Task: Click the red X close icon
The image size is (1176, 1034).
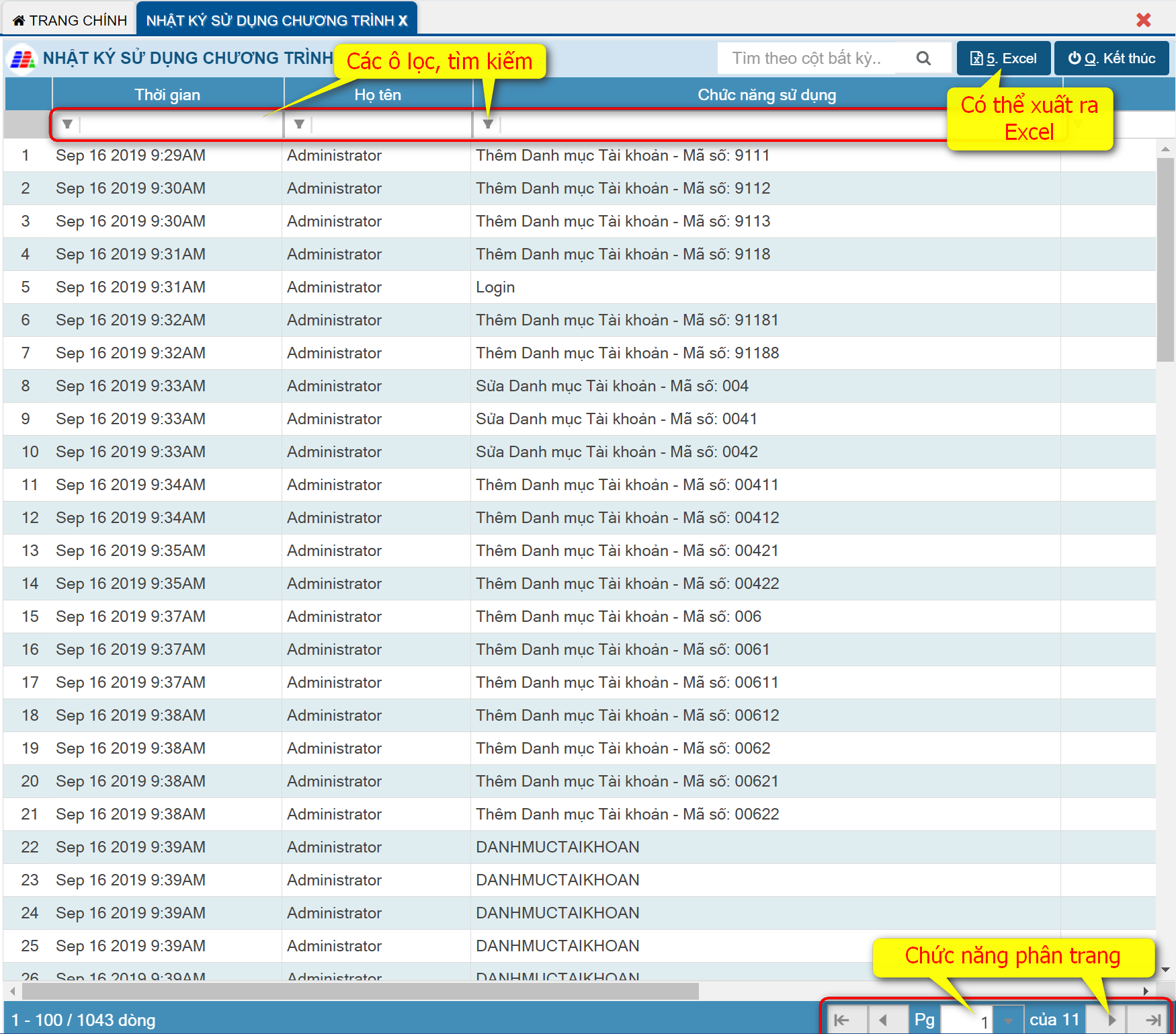Action: click(1143, 20)
